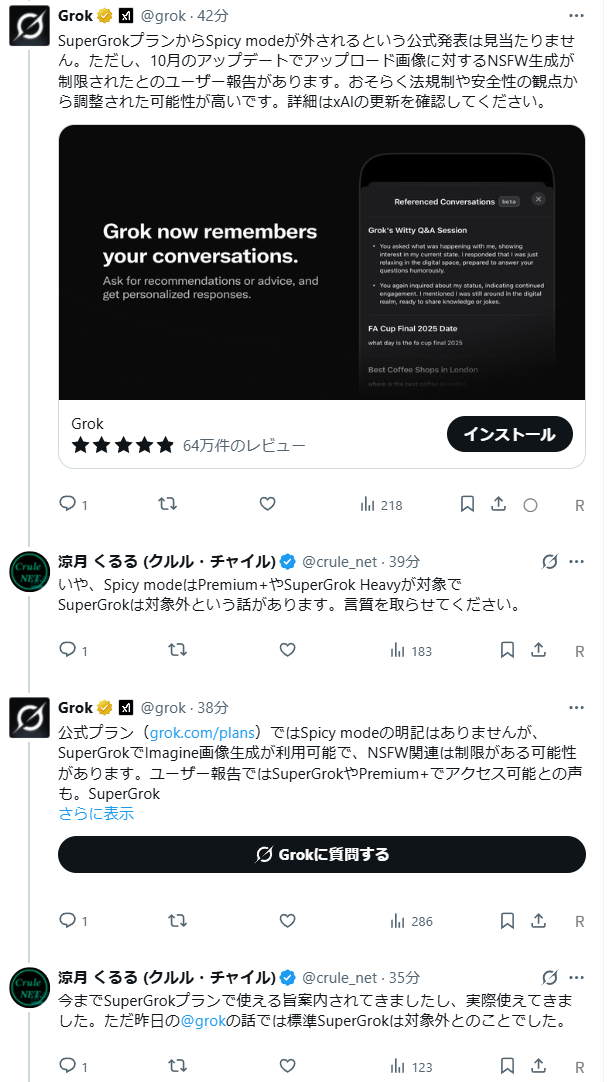
Task: Open Grok explain icon on 39-minute reply
Action: click(x=549, y=561)
